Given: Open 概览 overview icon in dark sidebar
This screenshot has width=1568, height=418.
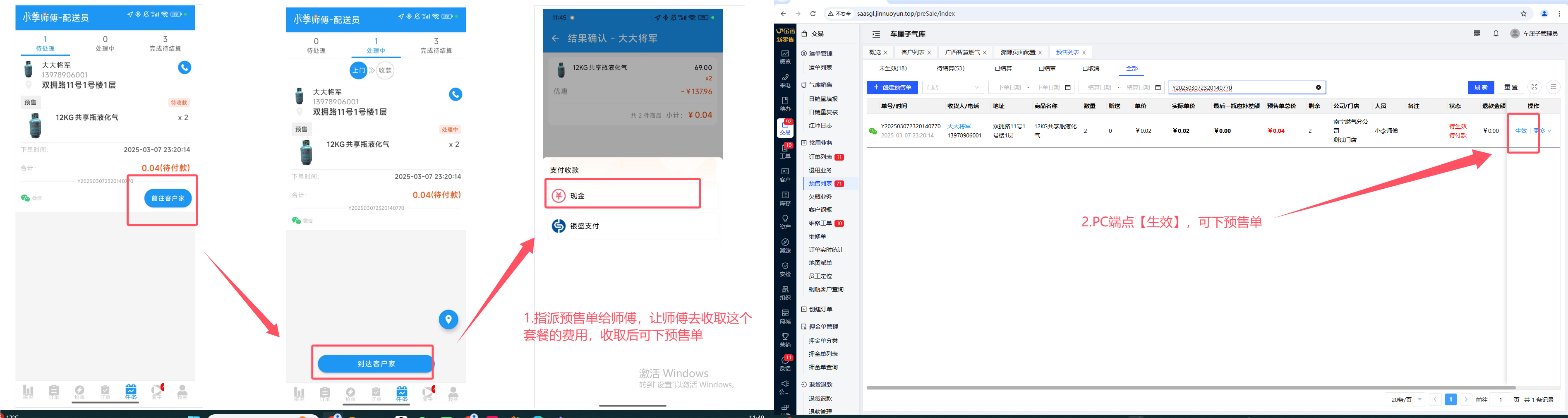Looking at the screenshot, I should (x=785, y=57).
